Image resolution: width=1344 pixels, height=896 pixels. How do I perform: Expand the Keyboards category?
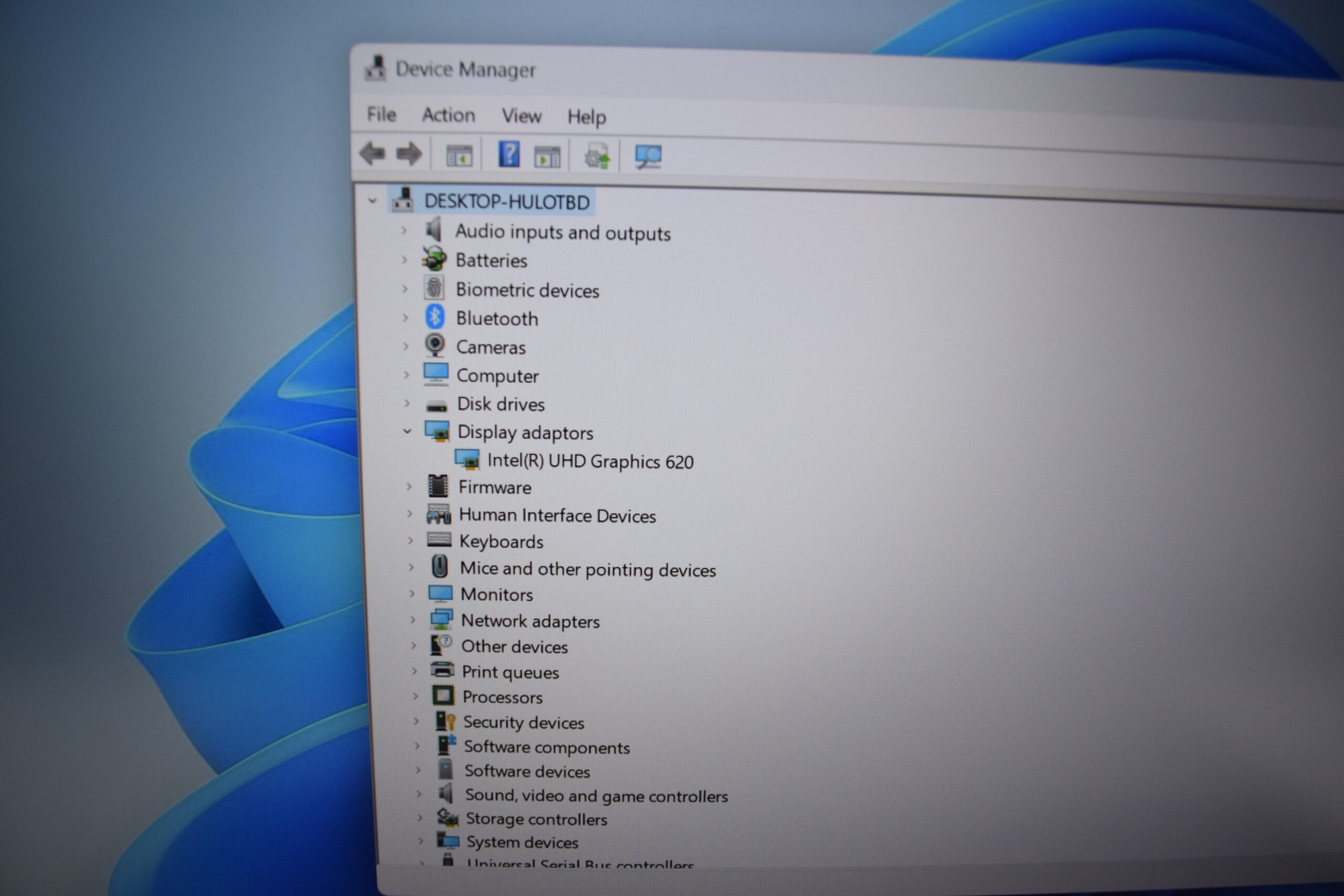click(x=410, y=540)
